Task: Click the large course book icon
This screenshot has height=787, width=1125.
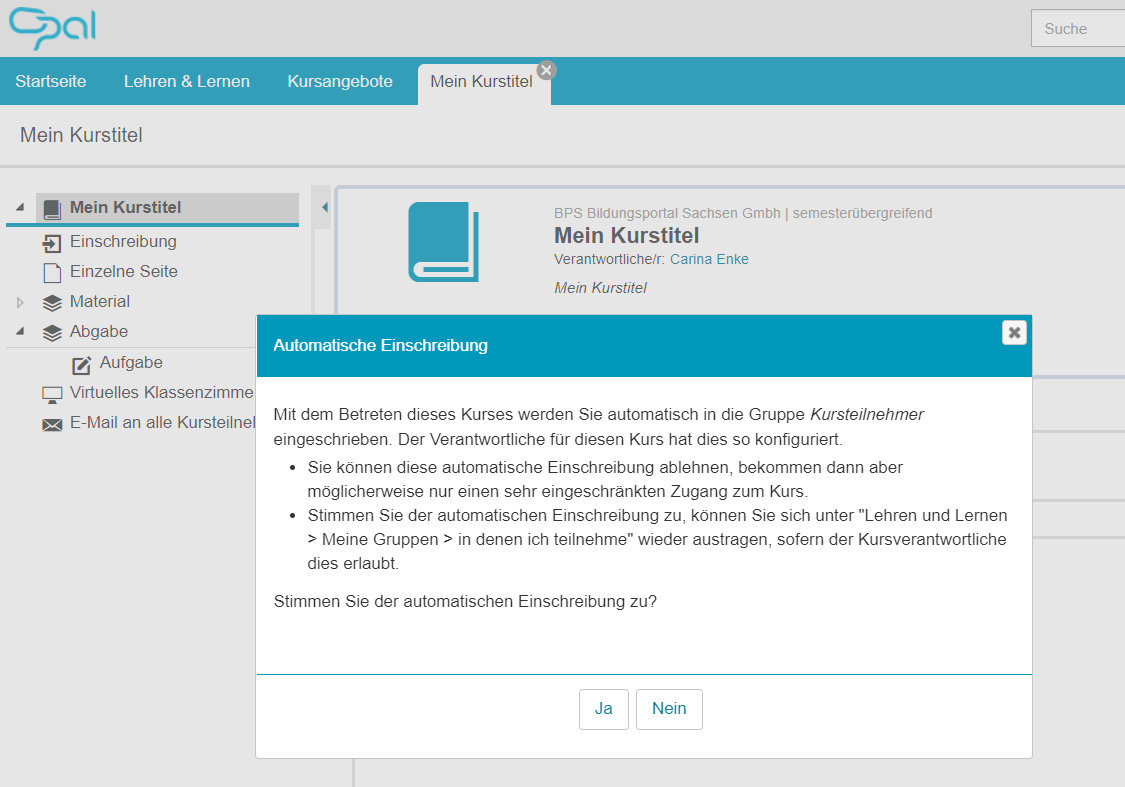Action: [441, 243]
